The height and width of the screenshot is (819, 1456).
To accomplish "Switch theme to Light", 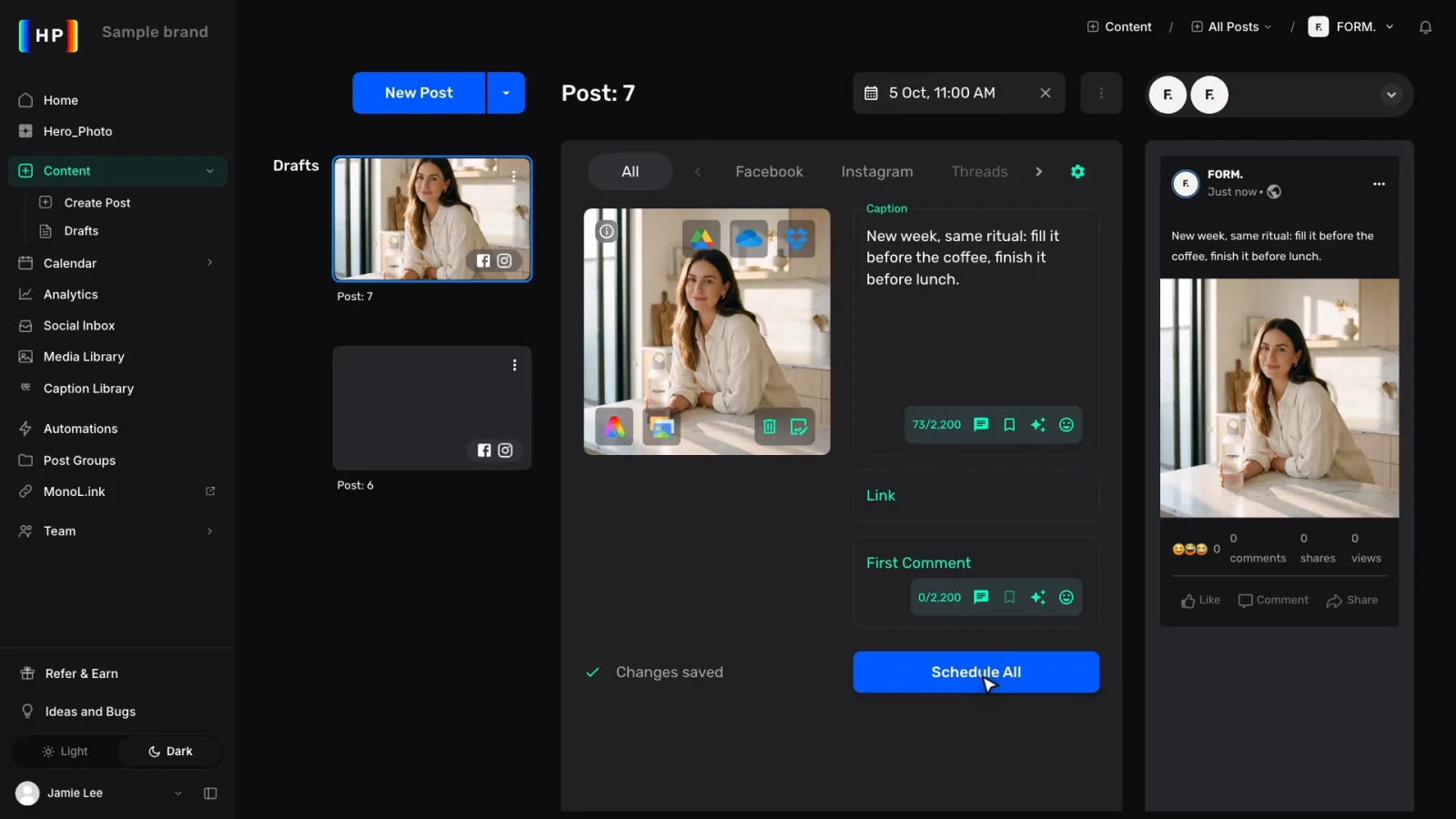I will click(65, 752).
